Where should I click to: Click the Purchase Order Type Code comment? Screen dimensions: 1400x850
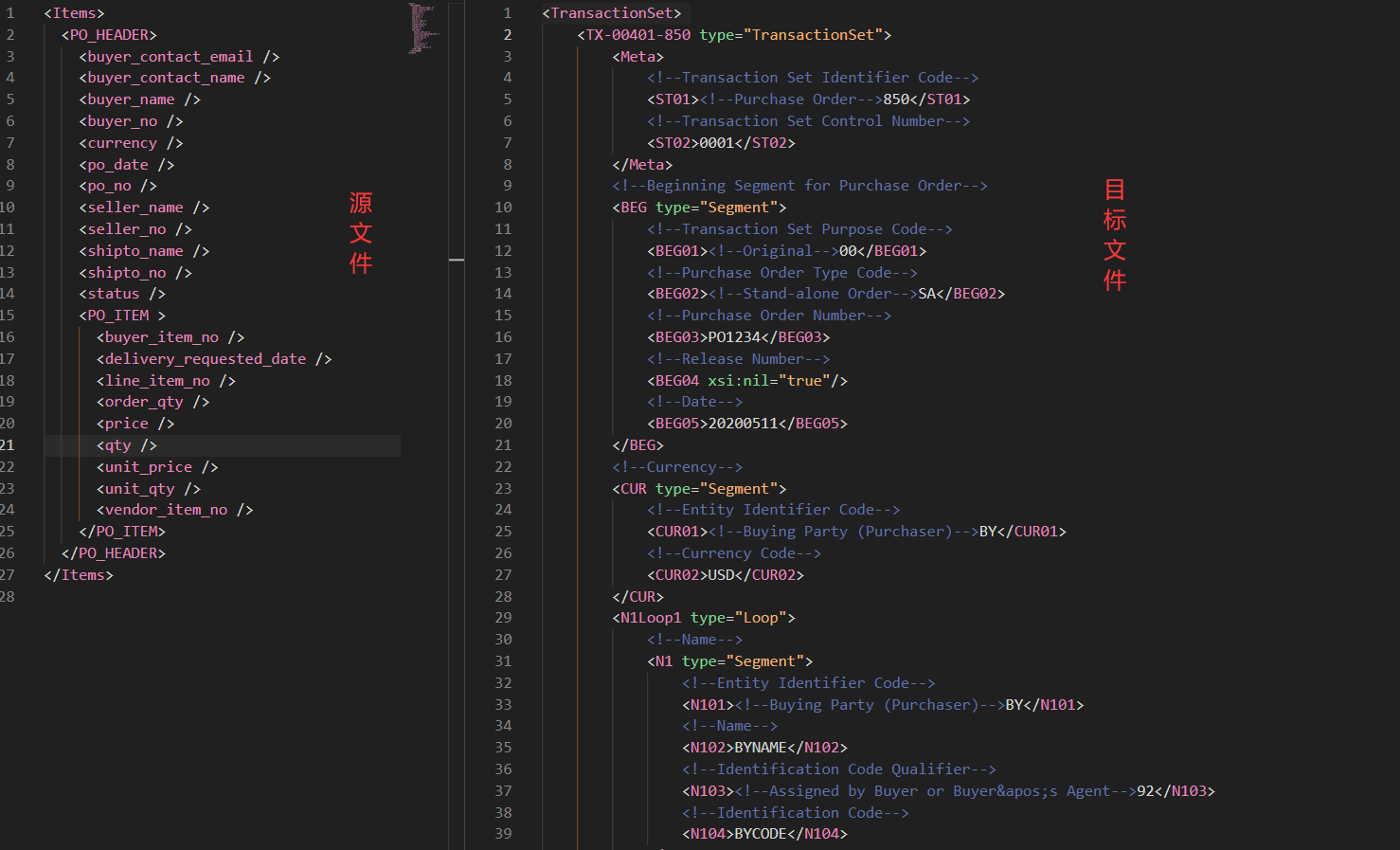[x=782, y=273]
